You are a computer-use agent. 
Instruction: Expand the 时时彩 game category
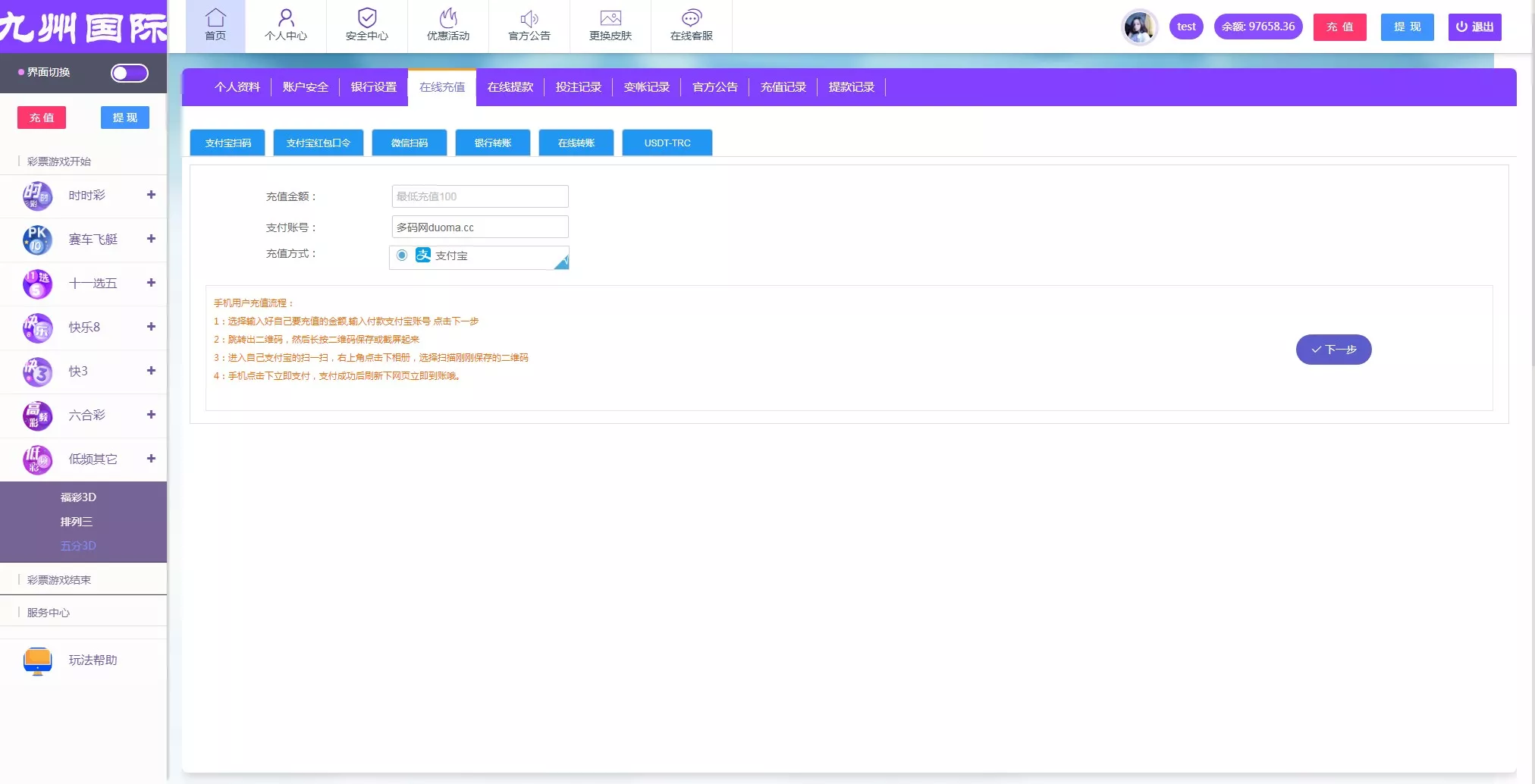coord(151,195)
